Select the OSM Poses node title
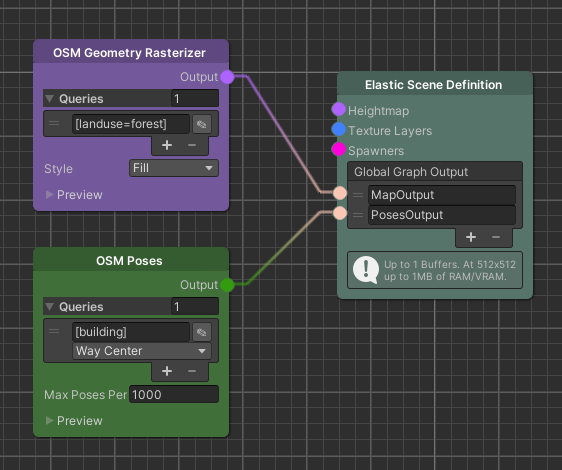Image resolution: width=562 pixels, height=470 pixels. (x=129, y=261)
